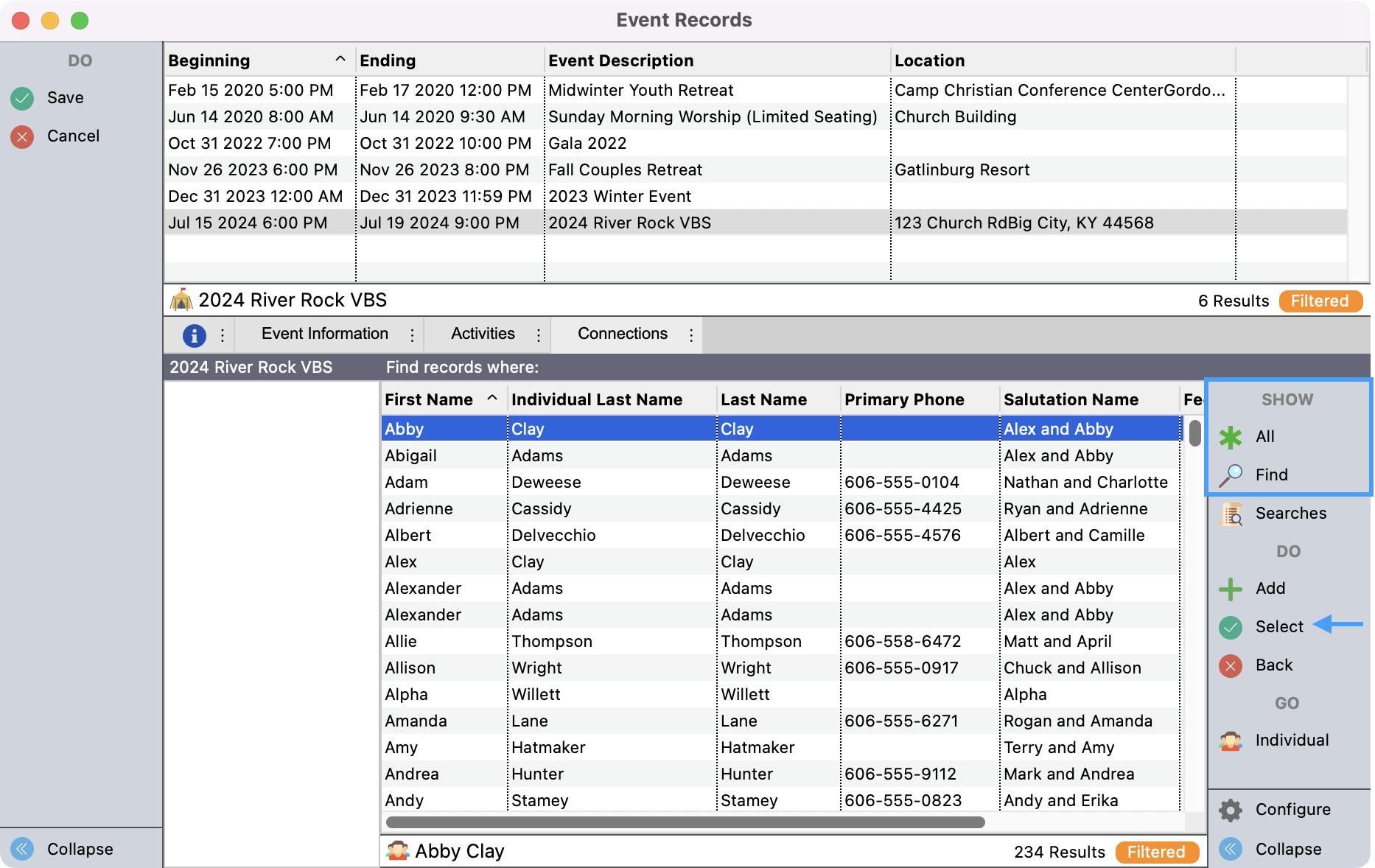Click the blue info icon
This screenshot has height=868, width=1375.
194,335
